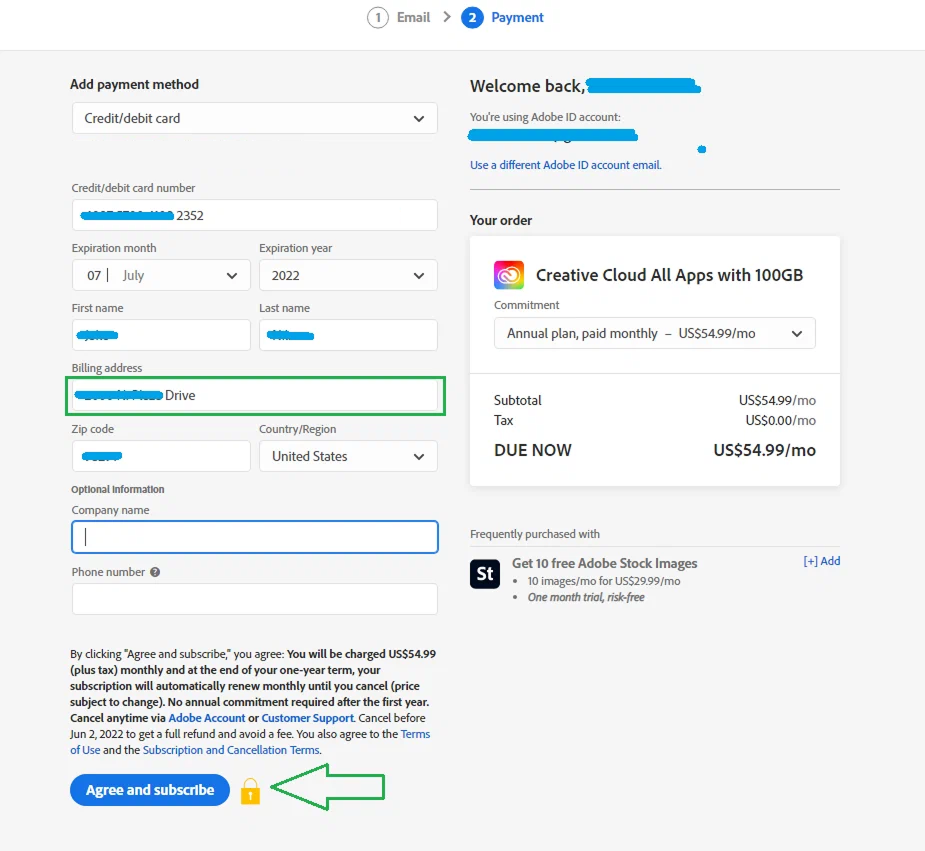The image size is (925, 851).
Task: Click the phone number help question icon
Action: click(x=155, y=572)
